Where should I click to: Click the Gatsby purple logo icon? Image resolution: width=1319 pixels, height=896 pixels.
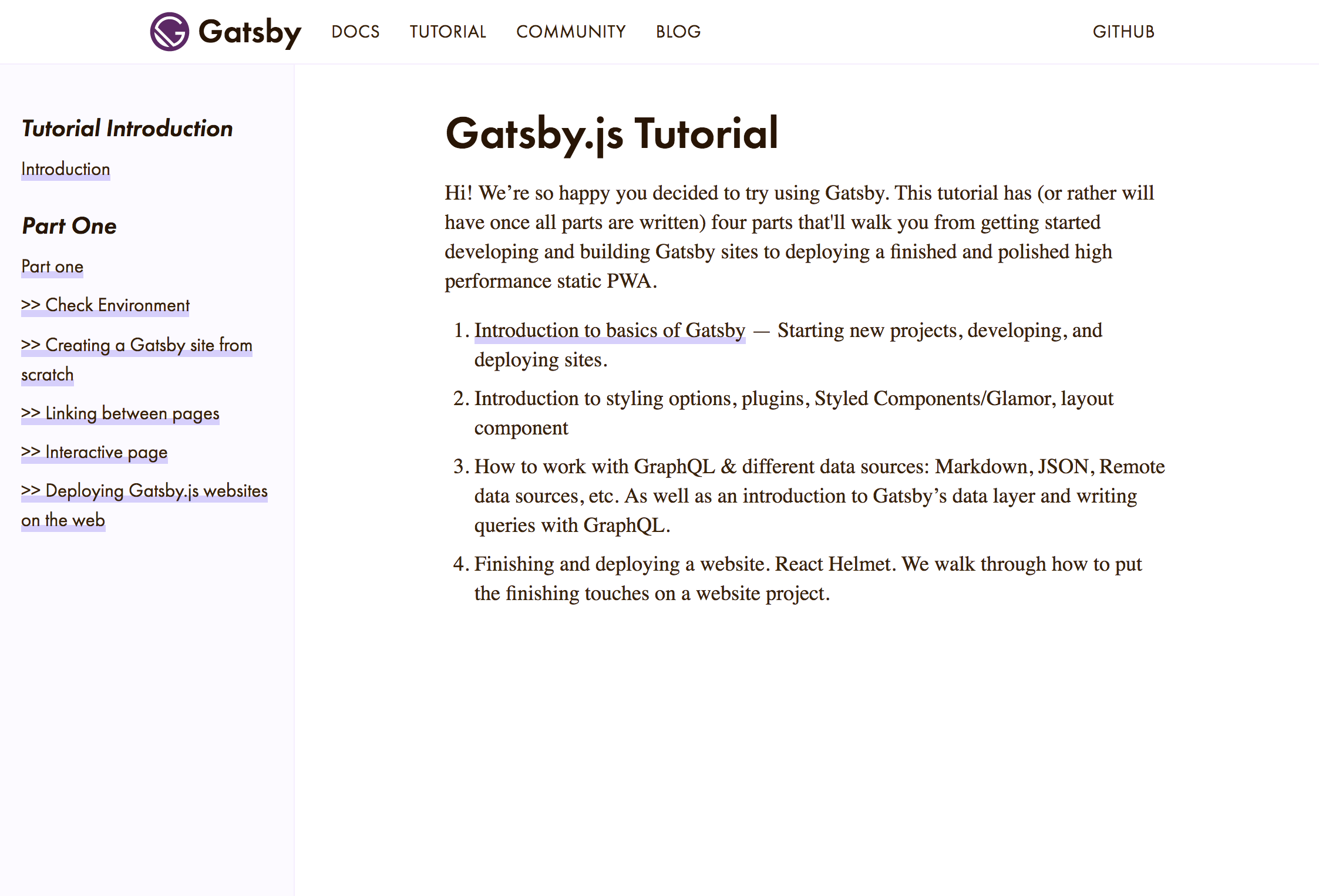[x=169, y=32]
